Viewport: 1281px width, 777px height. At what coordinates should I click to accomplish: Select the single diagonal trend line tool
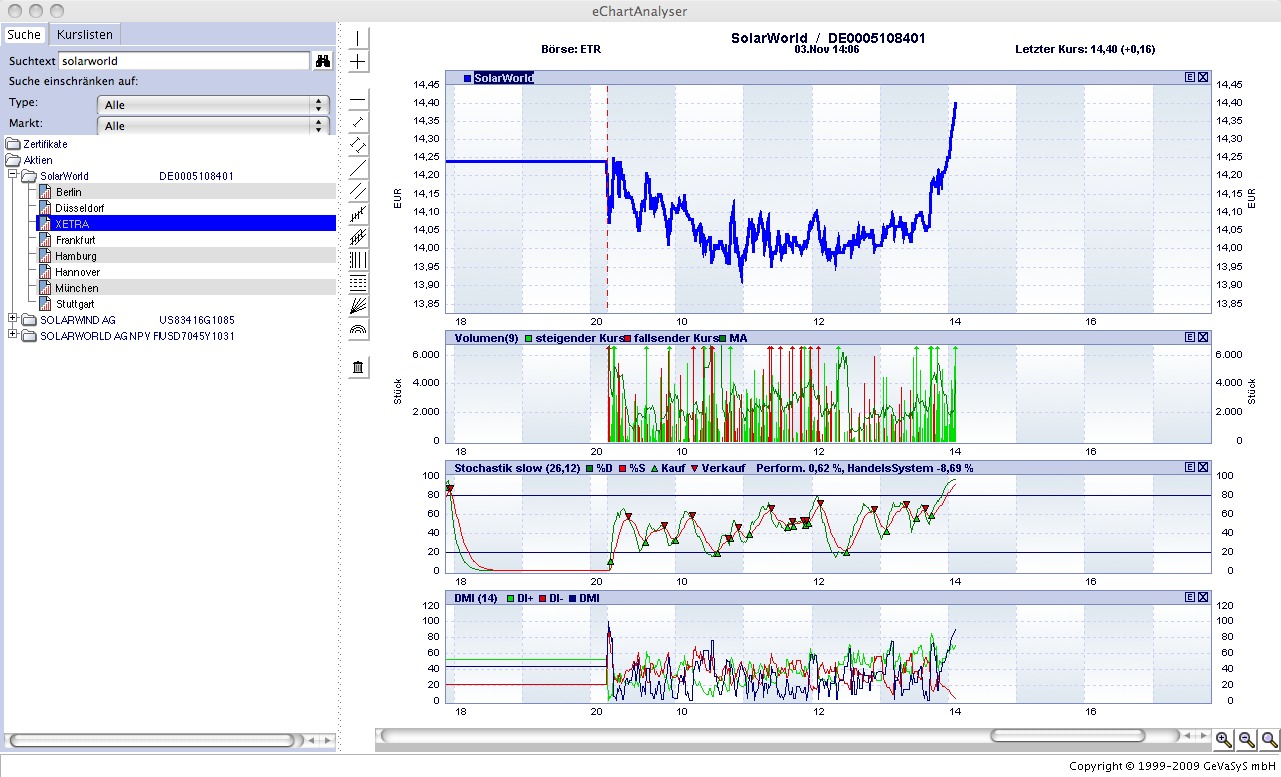[359, 168]
